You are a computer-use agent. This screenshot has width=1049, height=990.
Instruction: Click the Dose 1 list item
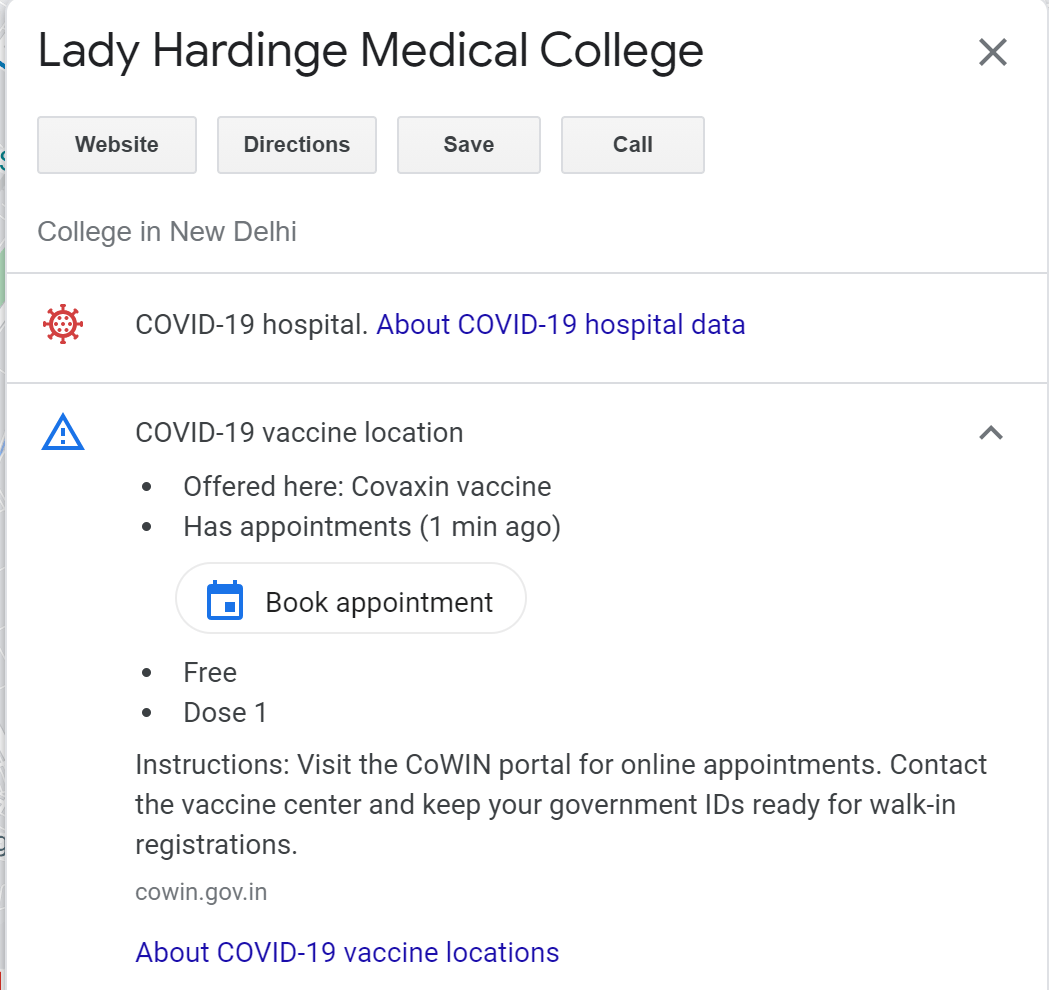(x=225, y=713)
